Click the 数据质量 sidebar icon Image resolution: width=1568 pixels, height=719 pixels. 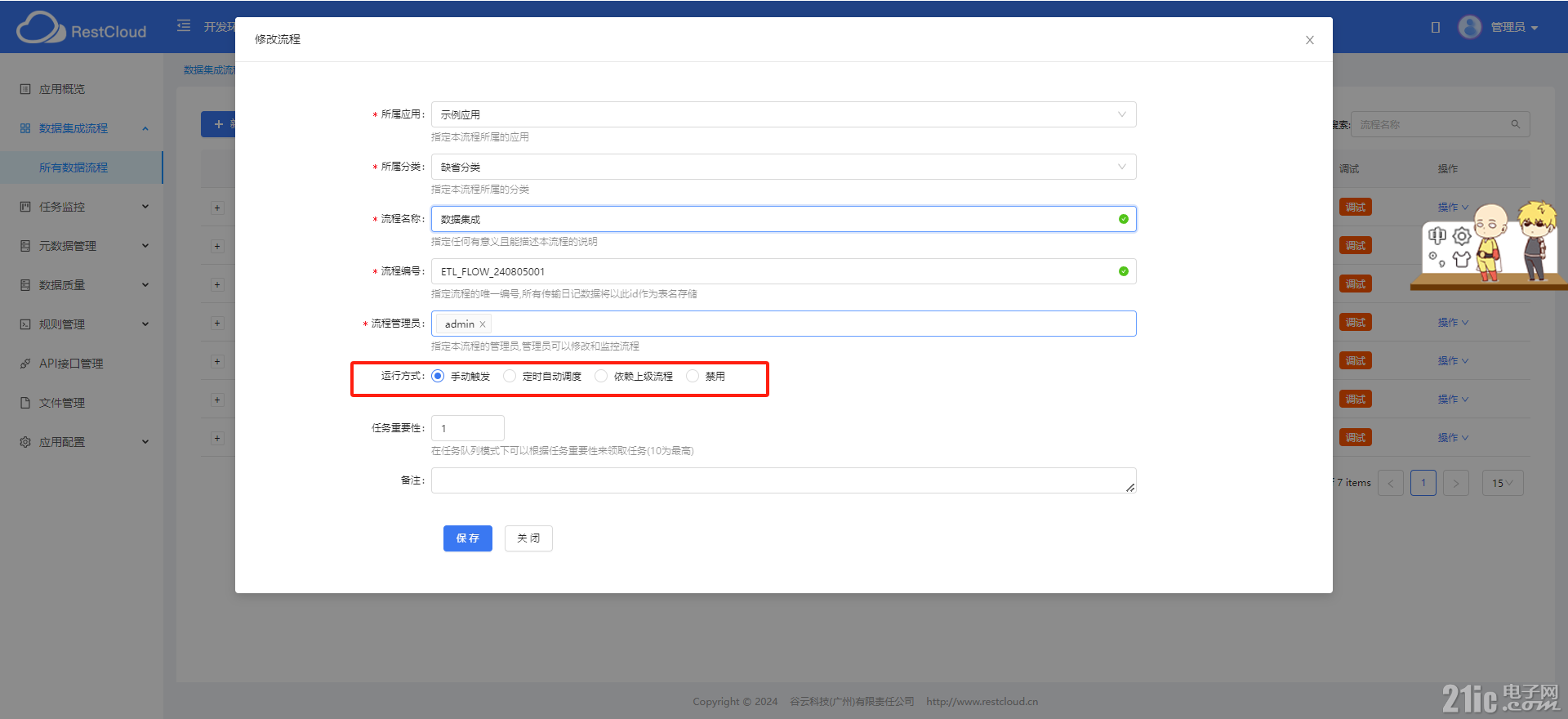[25, 285]
